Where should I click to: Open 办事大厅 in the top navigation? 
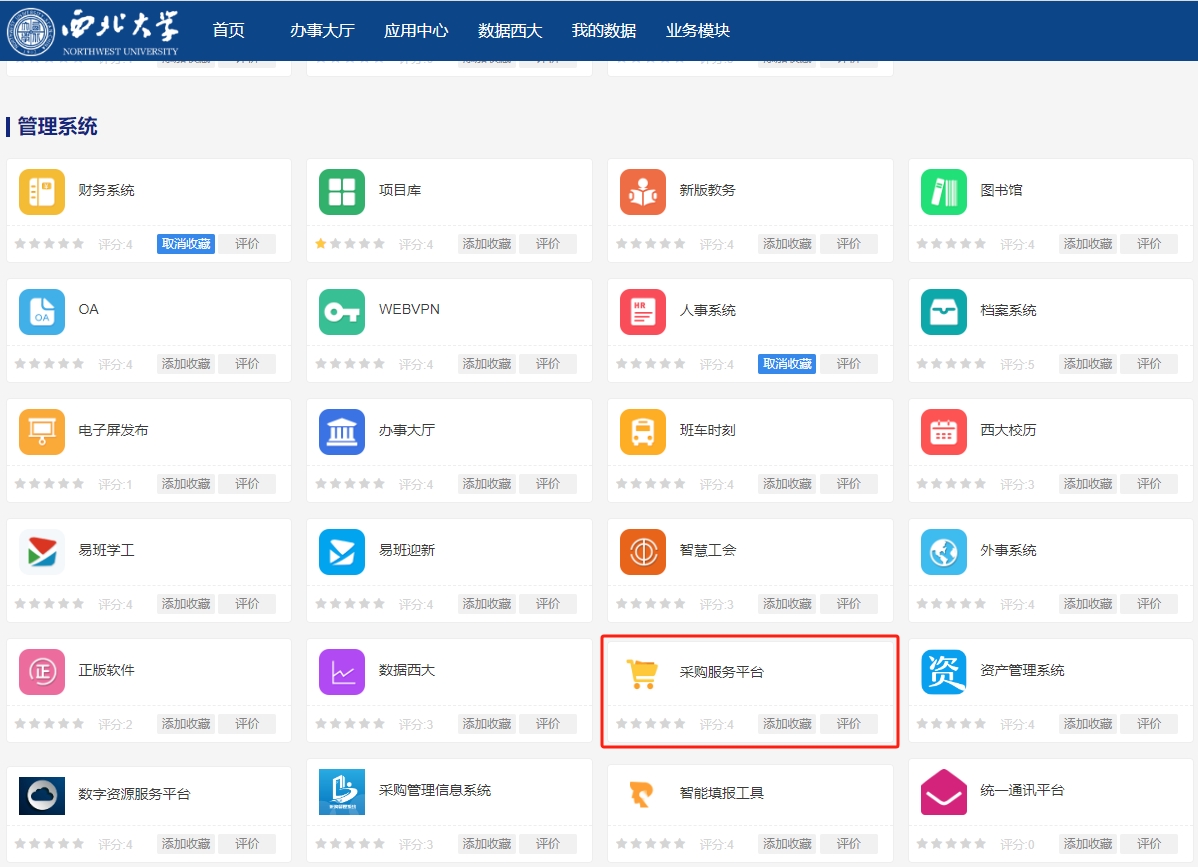pyautogui.click(x=322, y=31)
